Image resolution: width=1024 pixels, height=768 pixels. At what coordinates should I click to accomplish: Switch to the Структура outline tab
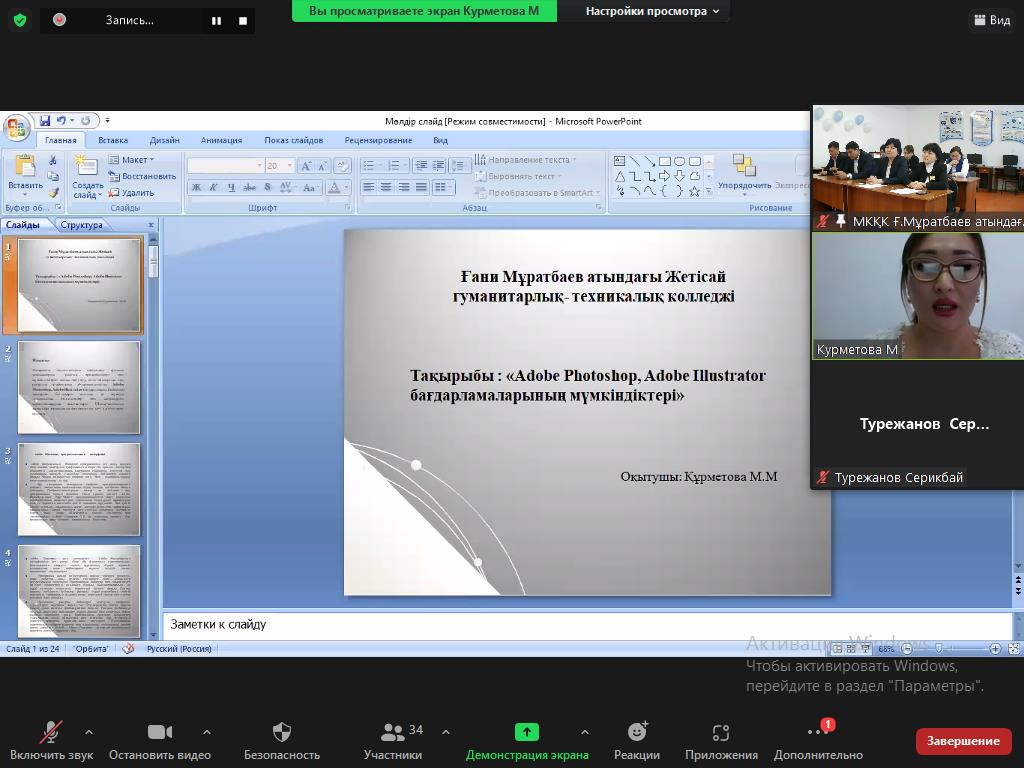click(x=82, y=225)
